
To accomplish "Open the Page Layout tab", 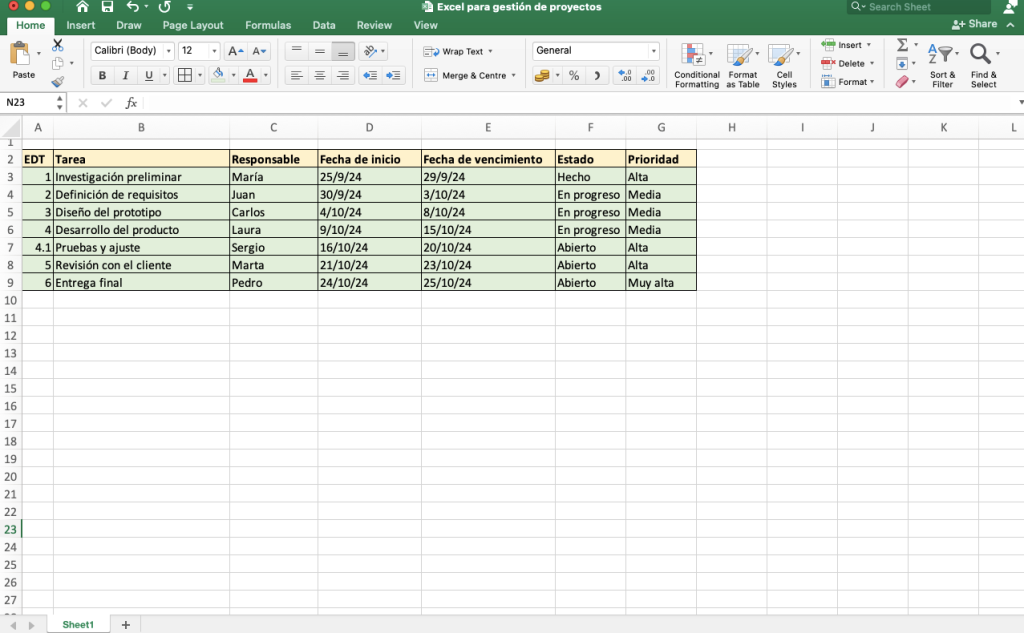I will 193,25.
